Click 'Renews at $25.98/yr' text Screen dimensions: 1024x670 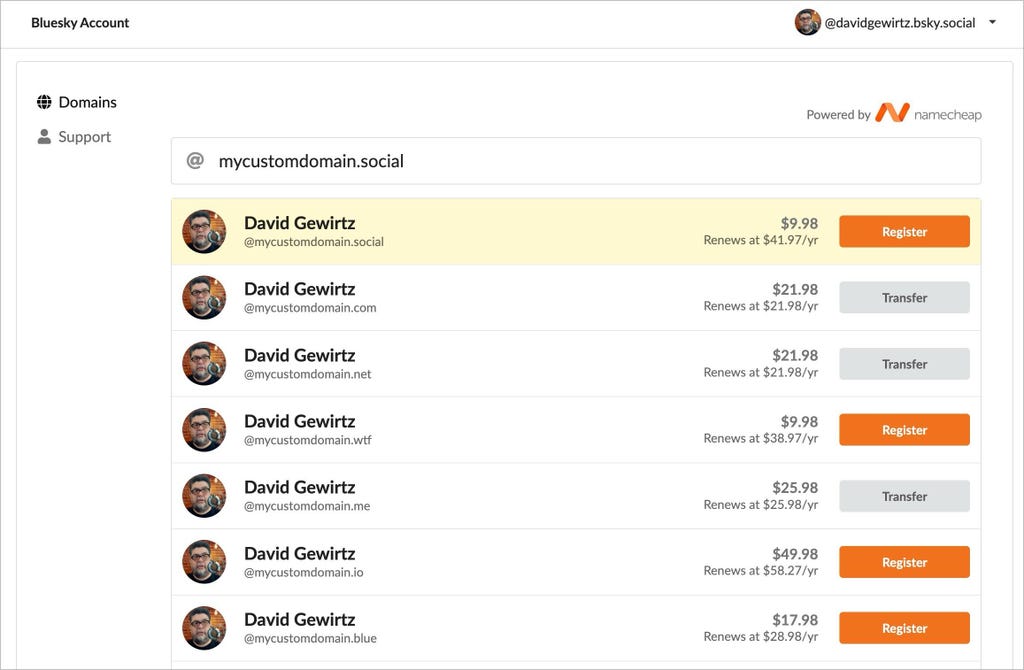tap(761, 505)
